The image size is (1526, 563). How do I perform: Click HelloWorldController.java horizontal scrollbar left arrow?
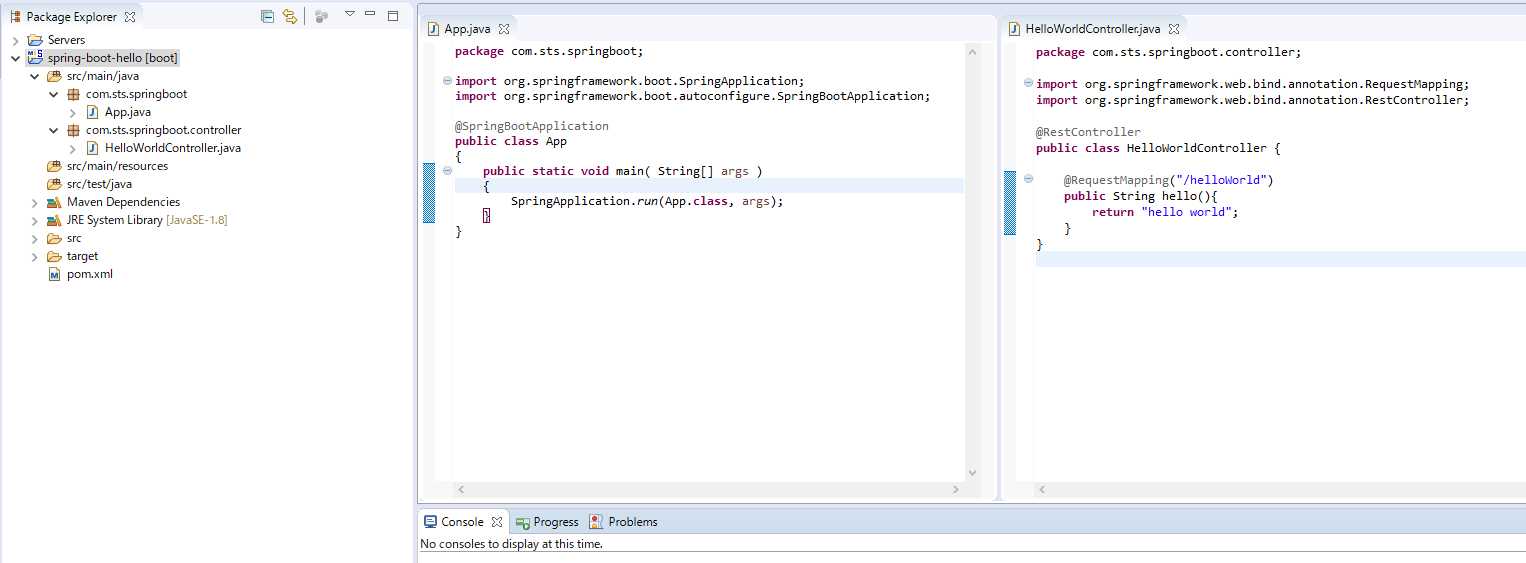(1041, 490)
